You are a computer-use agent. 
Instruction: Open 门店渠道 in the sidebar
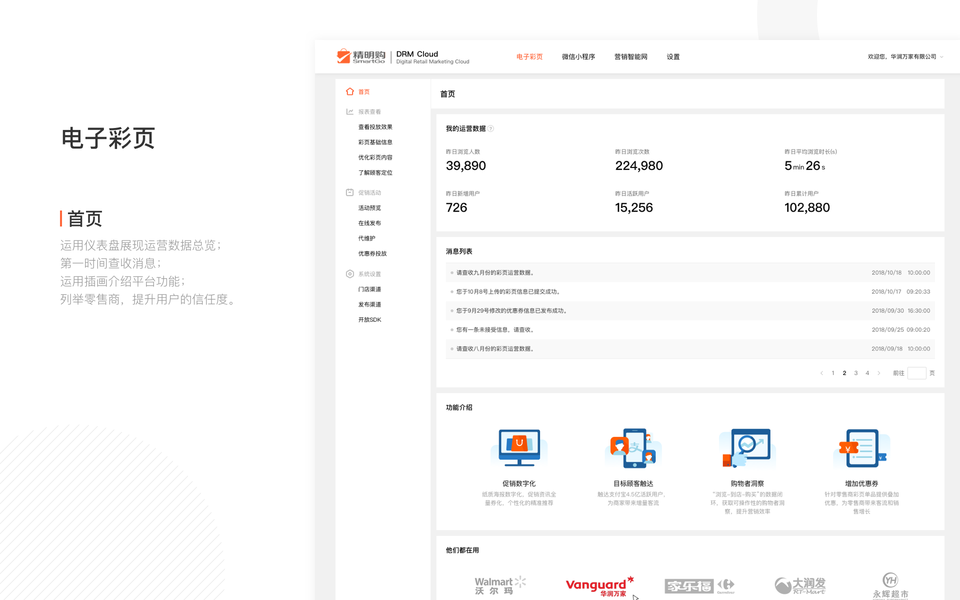[x=369, y=289]
